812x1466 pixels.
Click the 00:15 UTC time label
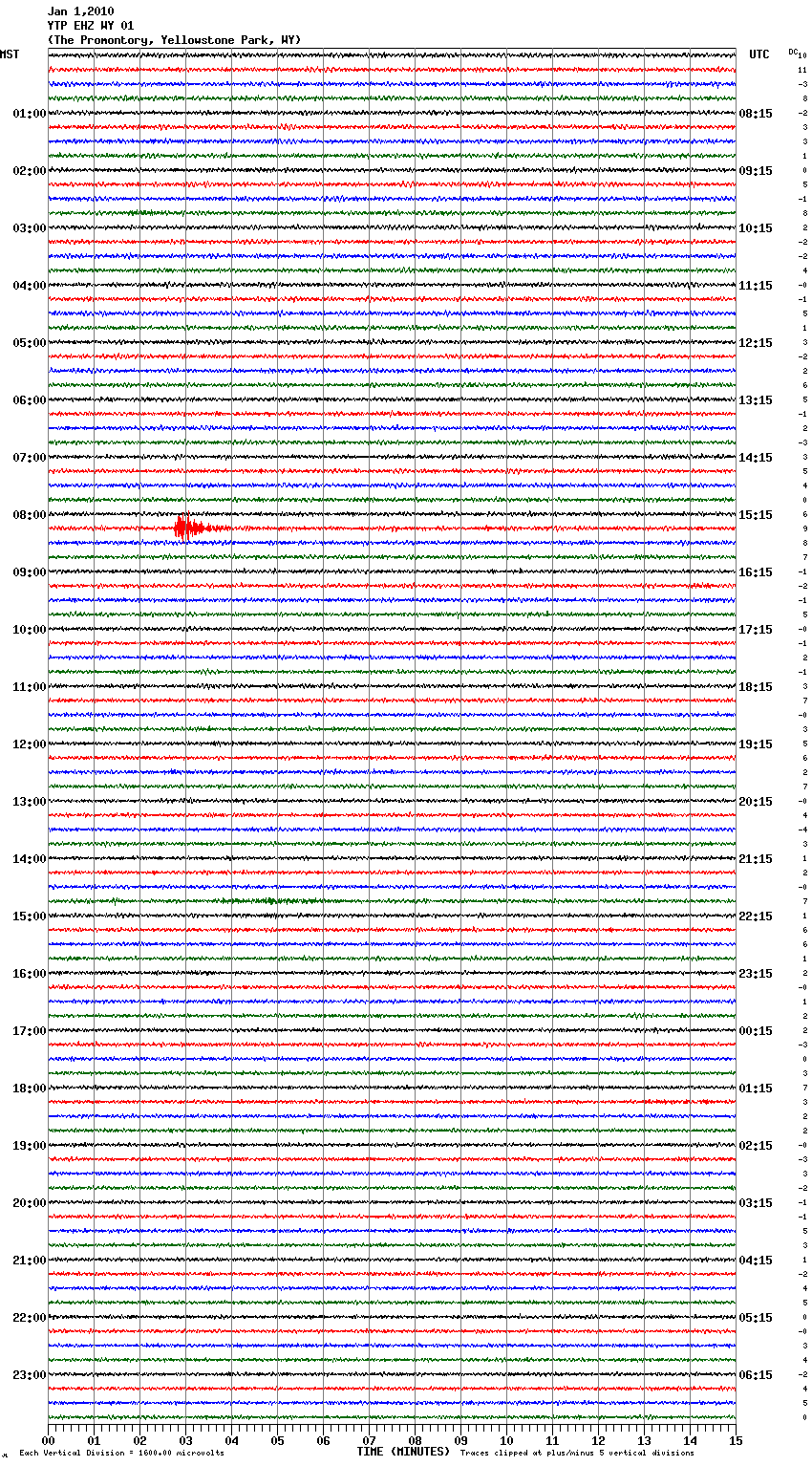[756, 1031]
